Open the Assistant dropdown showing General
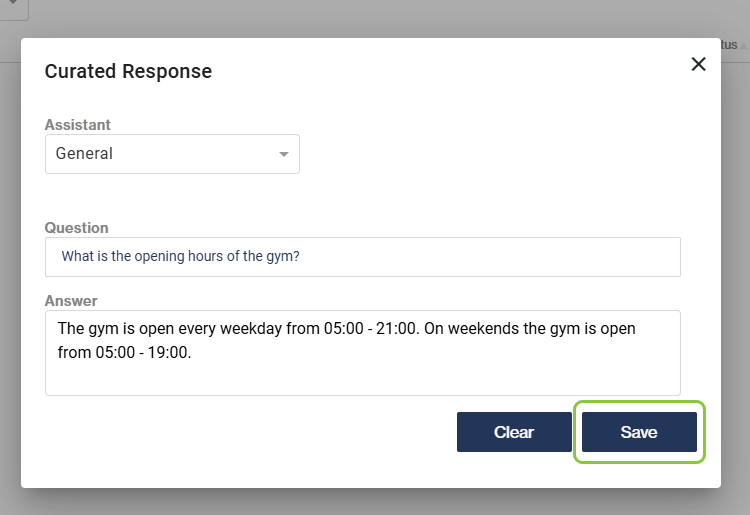The height and width of the screenshot is (515, 750). (172, 154)
